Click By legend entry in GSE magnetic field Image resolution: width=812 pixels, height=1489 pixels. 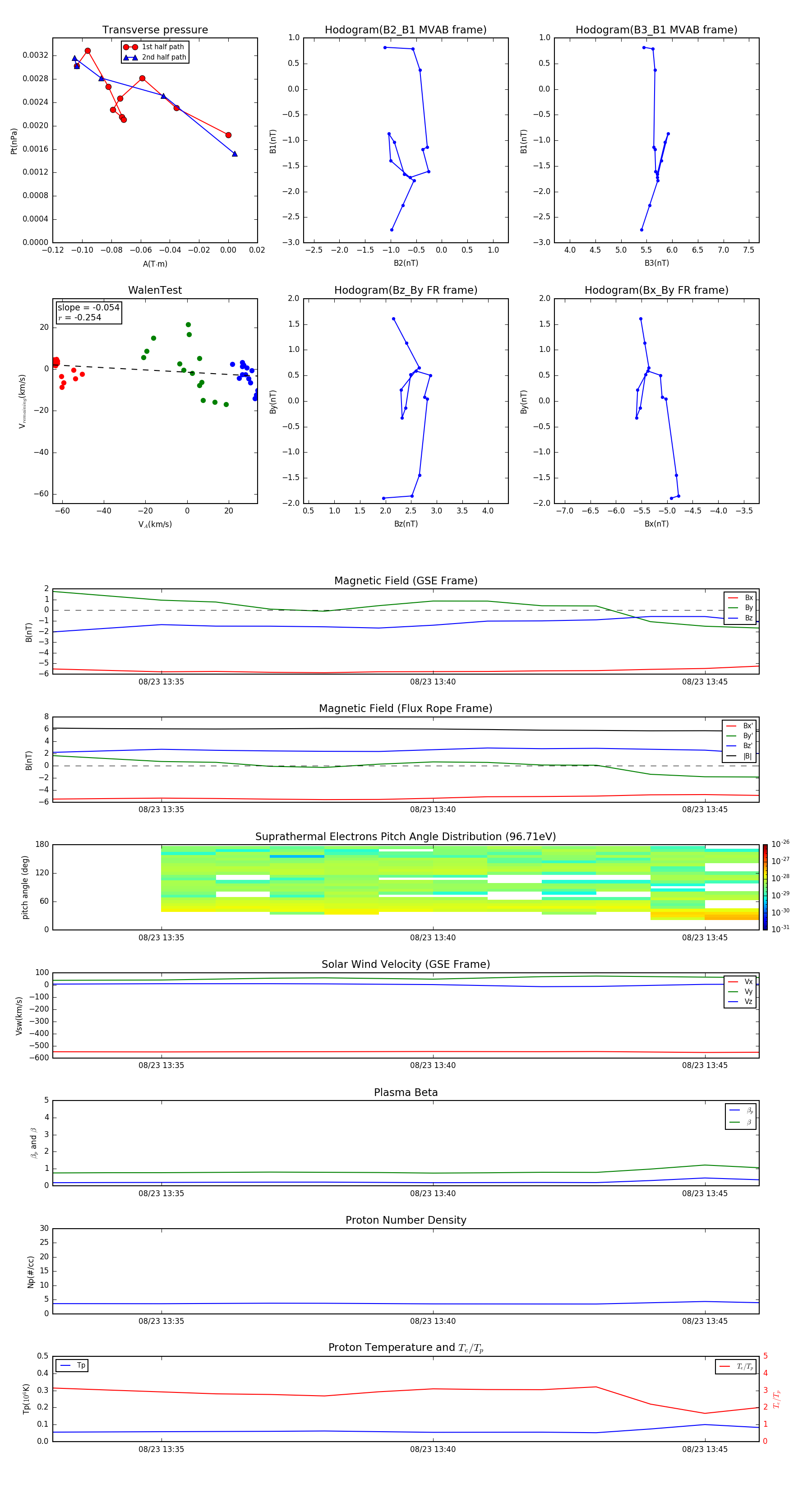point(740,608)
